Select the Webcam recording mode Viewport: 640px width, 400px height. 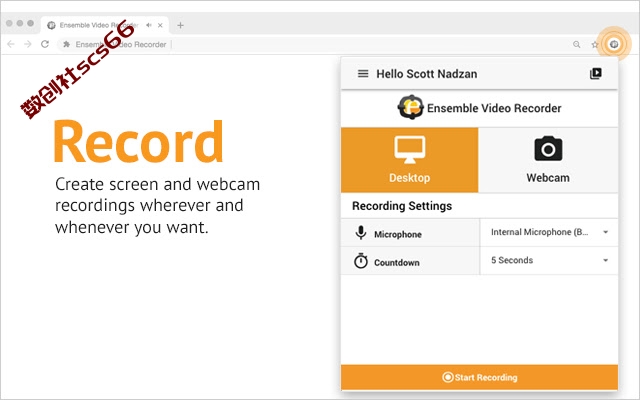548,160
